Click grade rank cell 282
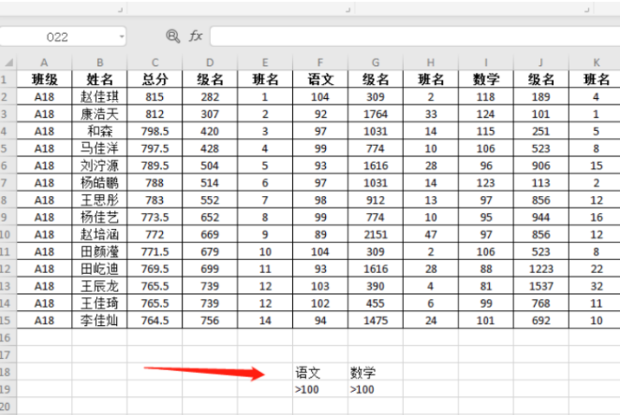 (210, 97)
